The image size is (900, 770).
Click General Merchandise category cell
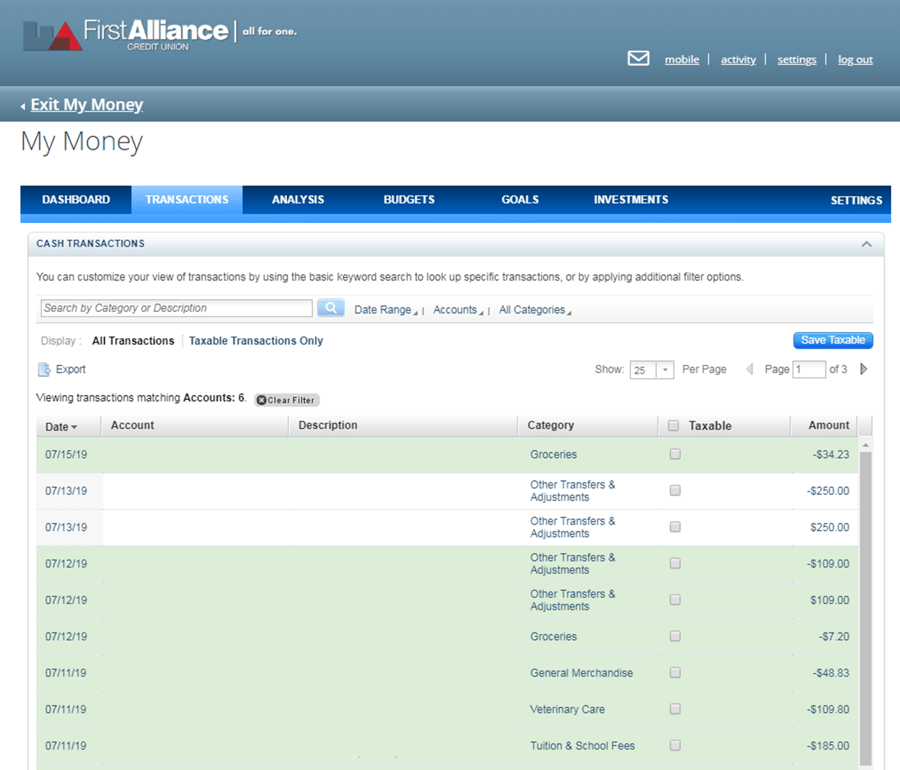[581, 673]
